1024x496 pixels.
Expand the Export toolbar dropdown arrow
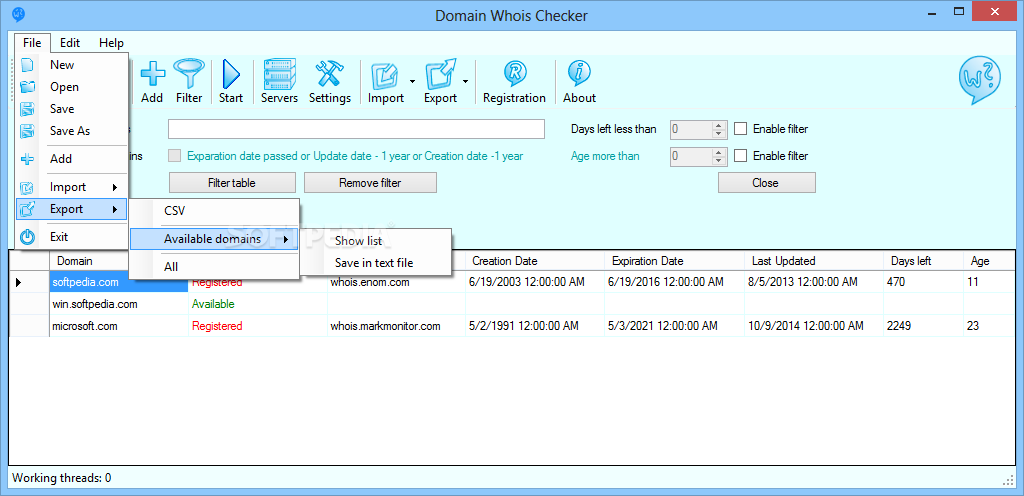click(x=466, y=82)
